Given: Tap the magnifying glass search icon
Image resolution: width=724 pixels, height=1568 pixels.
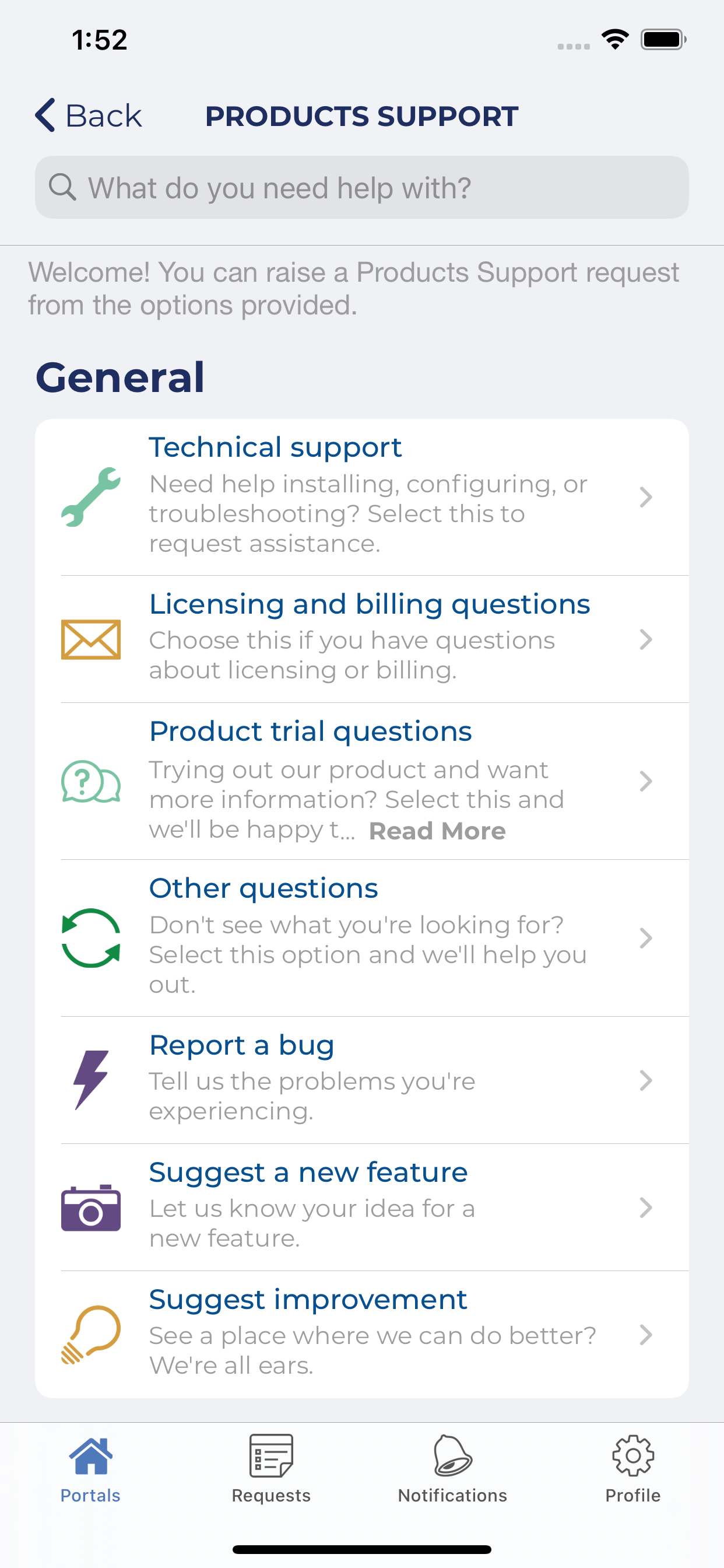Looking at the screenshot, I should pos(62,187).
